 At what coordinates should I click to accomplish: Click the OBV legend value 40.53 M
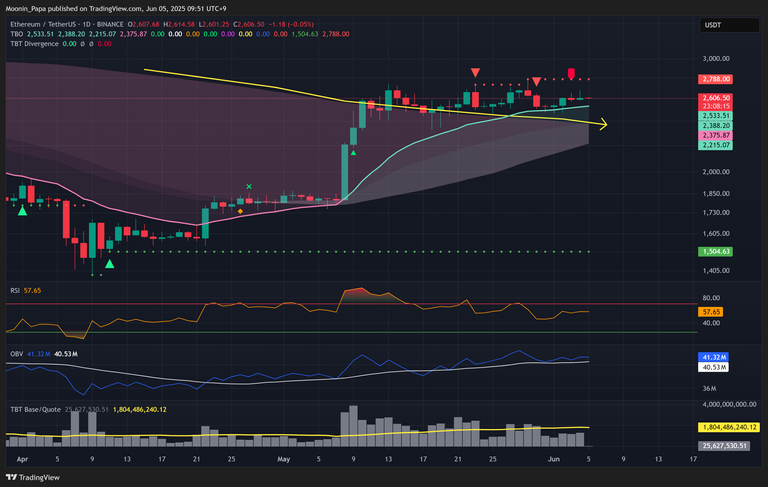click(x=66, y=354)
